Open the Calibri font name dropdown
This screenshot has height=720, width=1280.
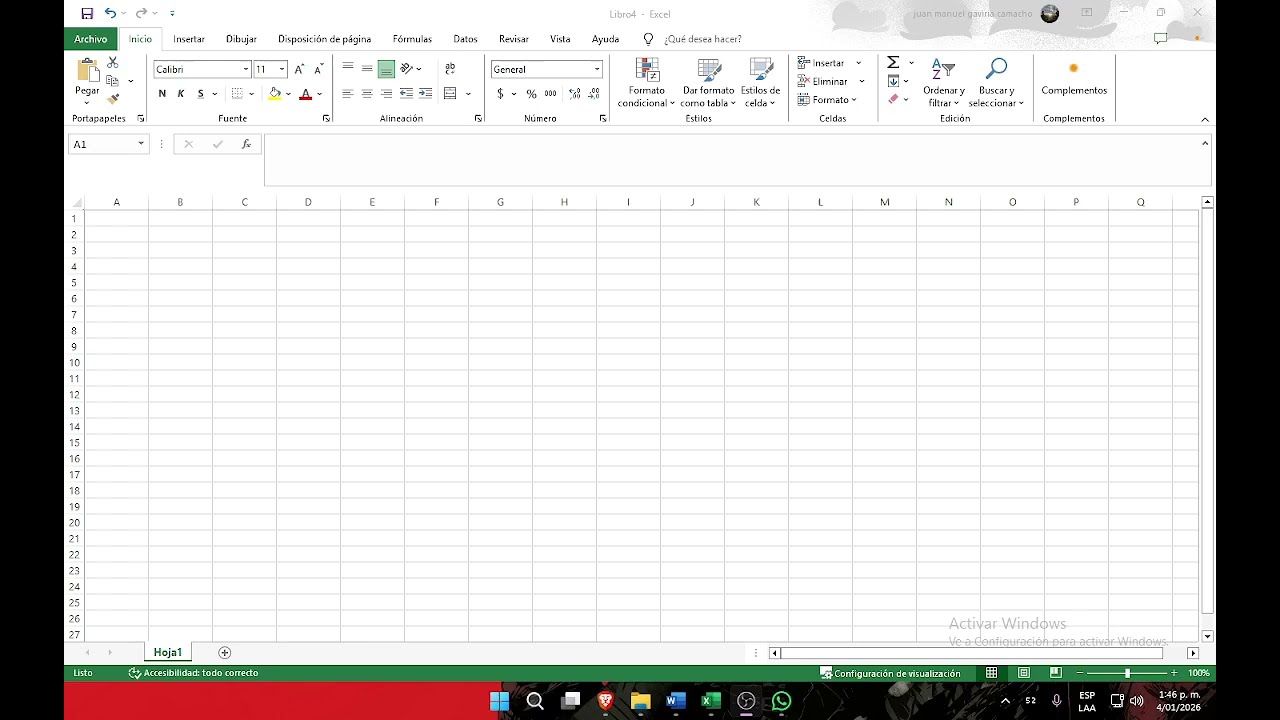pyautogui.click(x=246, y=69)
